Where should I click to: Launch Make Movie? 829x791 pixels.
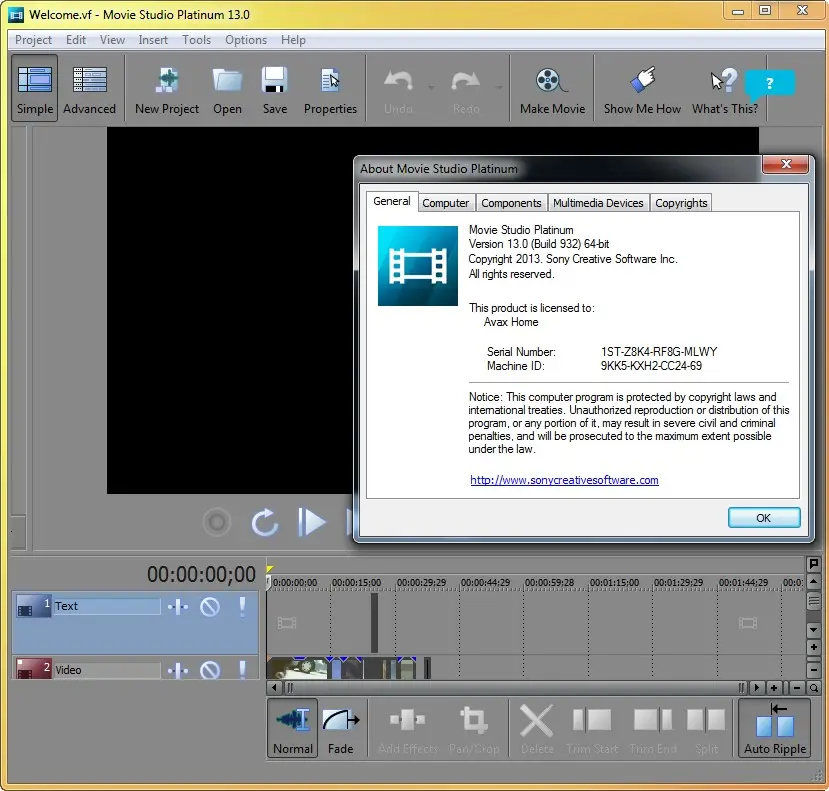click(552, 88)
